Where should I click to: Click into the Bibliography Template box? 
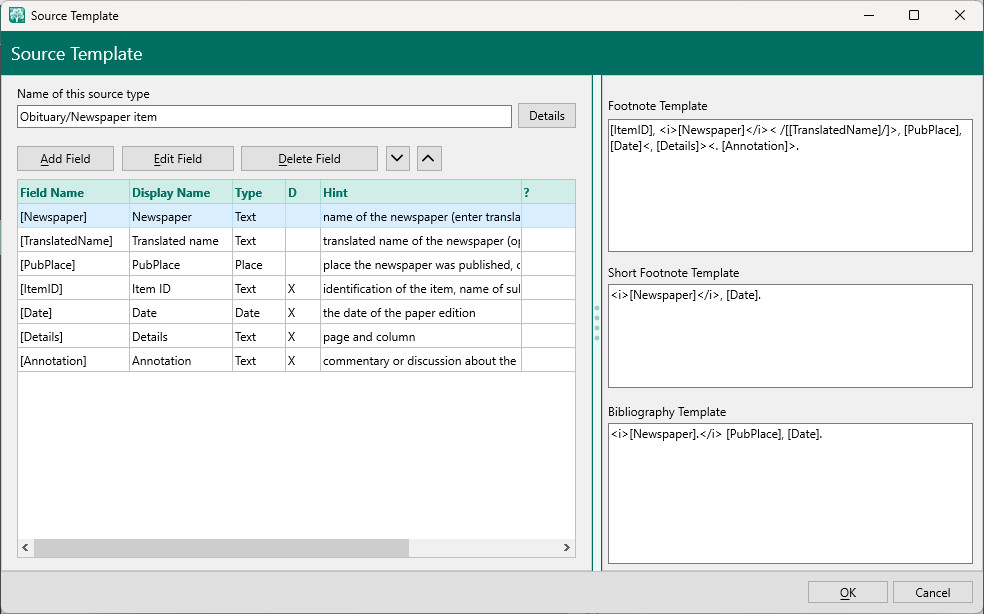pos(789,493)
